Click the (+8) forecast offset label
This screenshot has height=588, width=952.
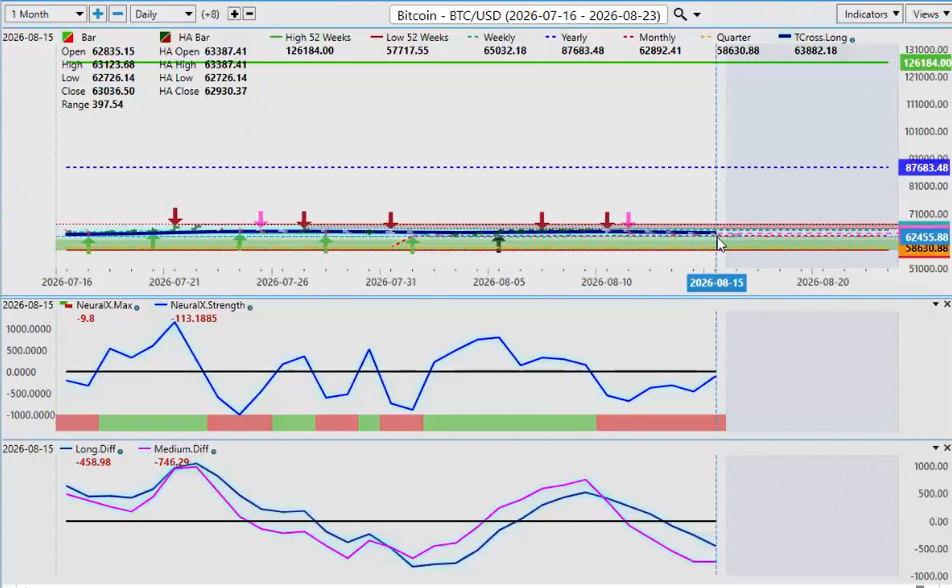tap(210, 14)
